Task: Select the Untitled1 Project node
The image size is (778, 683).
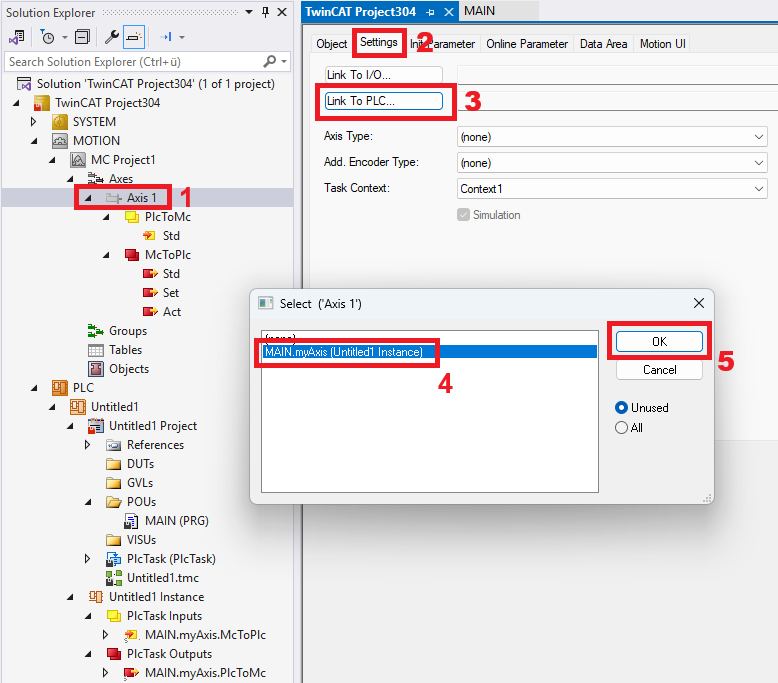Action: (x=153, y=426)
